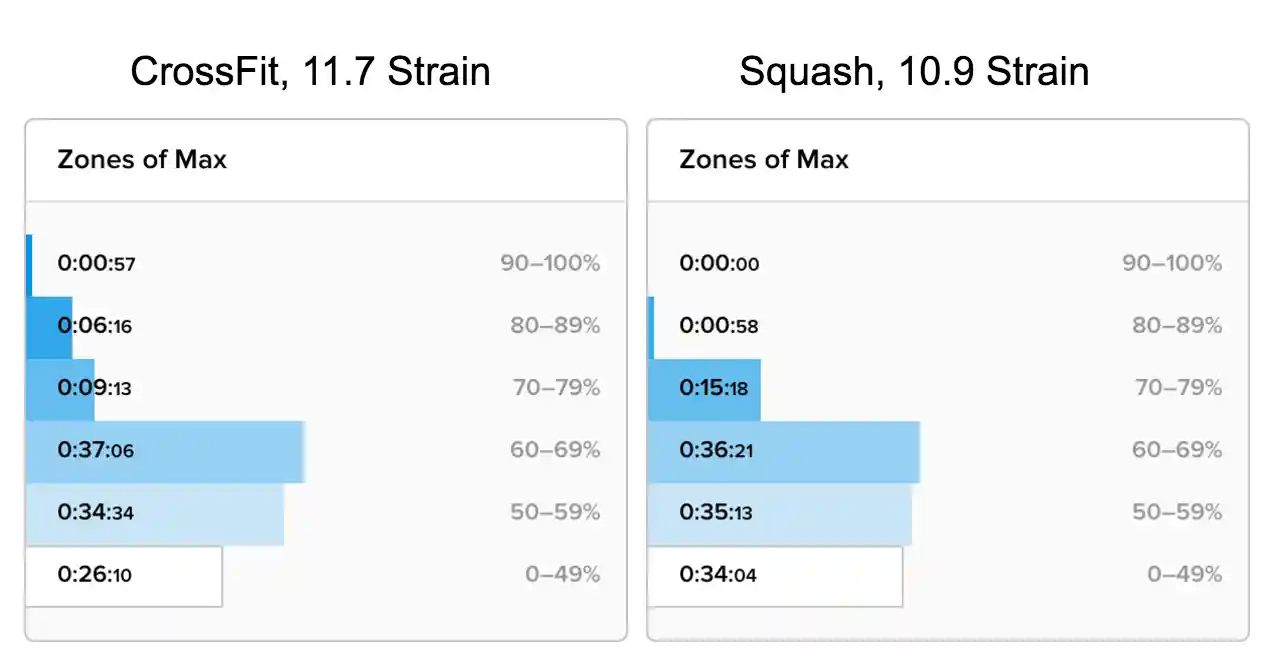Click the CrossFit 0:34:34 bar
Viewport: 1274px width, 668px height.
(x=155, y=514)
